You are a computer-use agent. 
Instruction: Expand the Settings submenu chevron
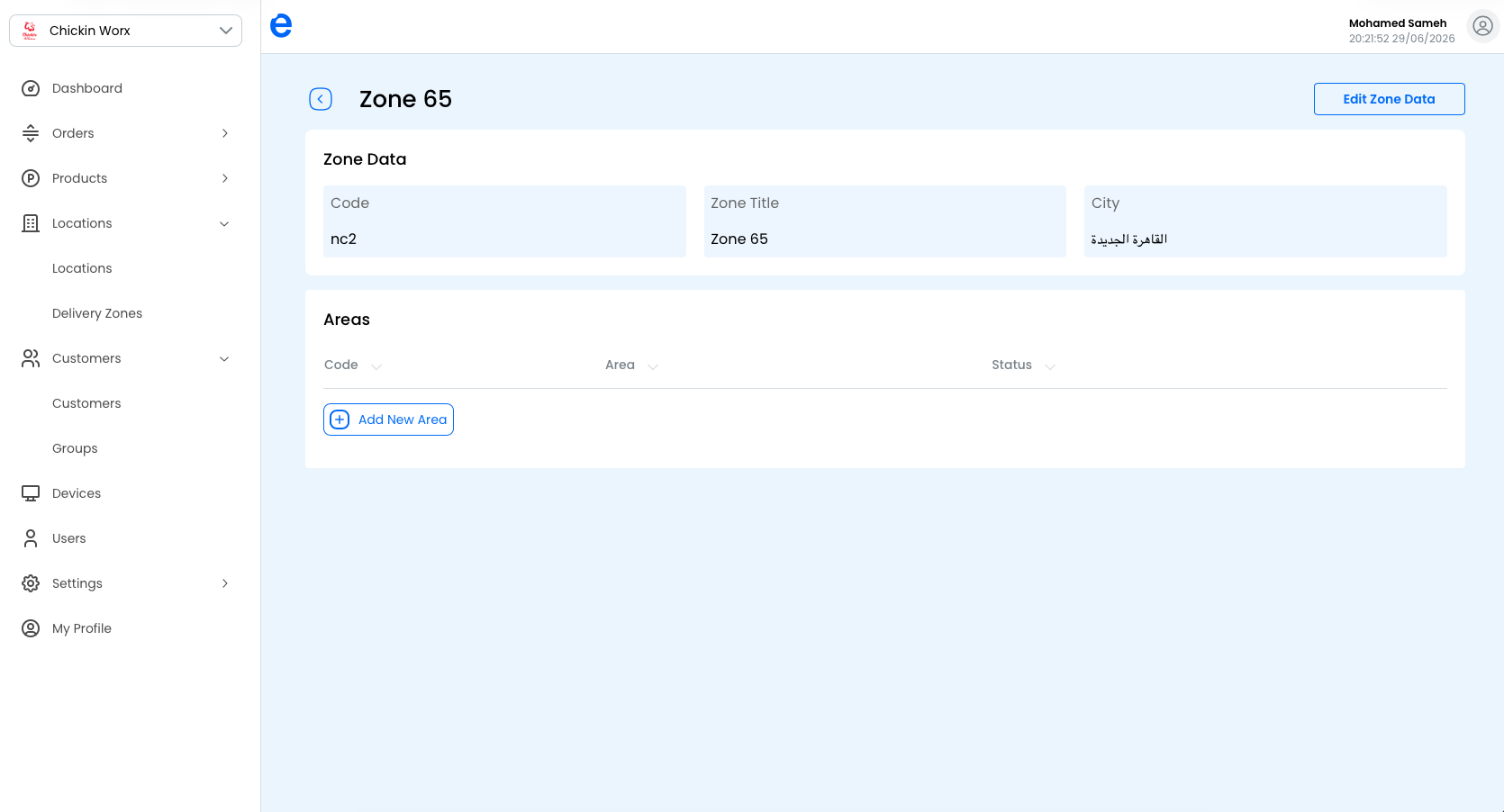pyautogui.click(x=225, y=583)
